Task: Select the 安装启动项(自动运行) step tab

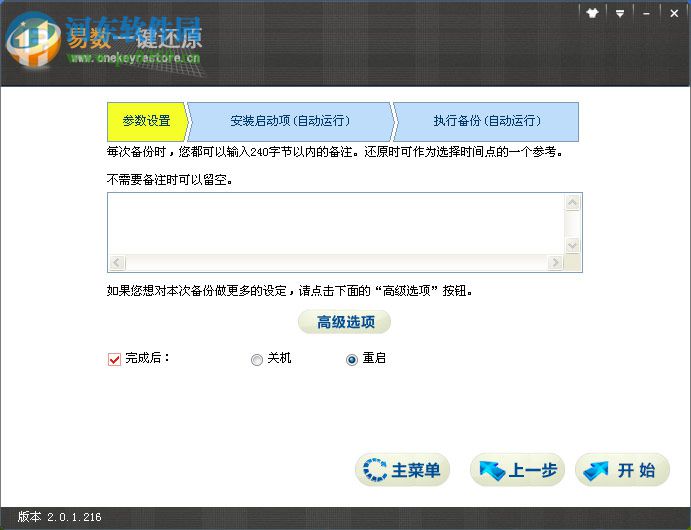Action: point(290,121)
